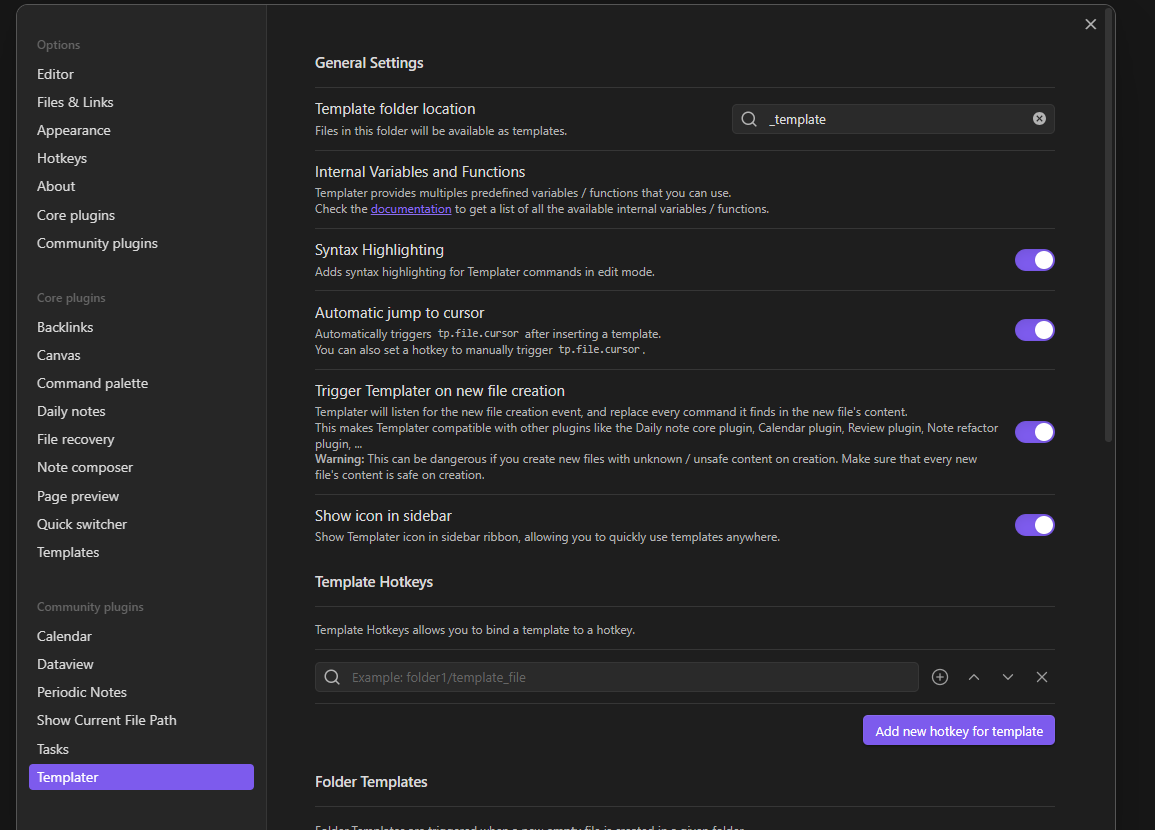Click the search icon in Template folder location

coord(748,119)
